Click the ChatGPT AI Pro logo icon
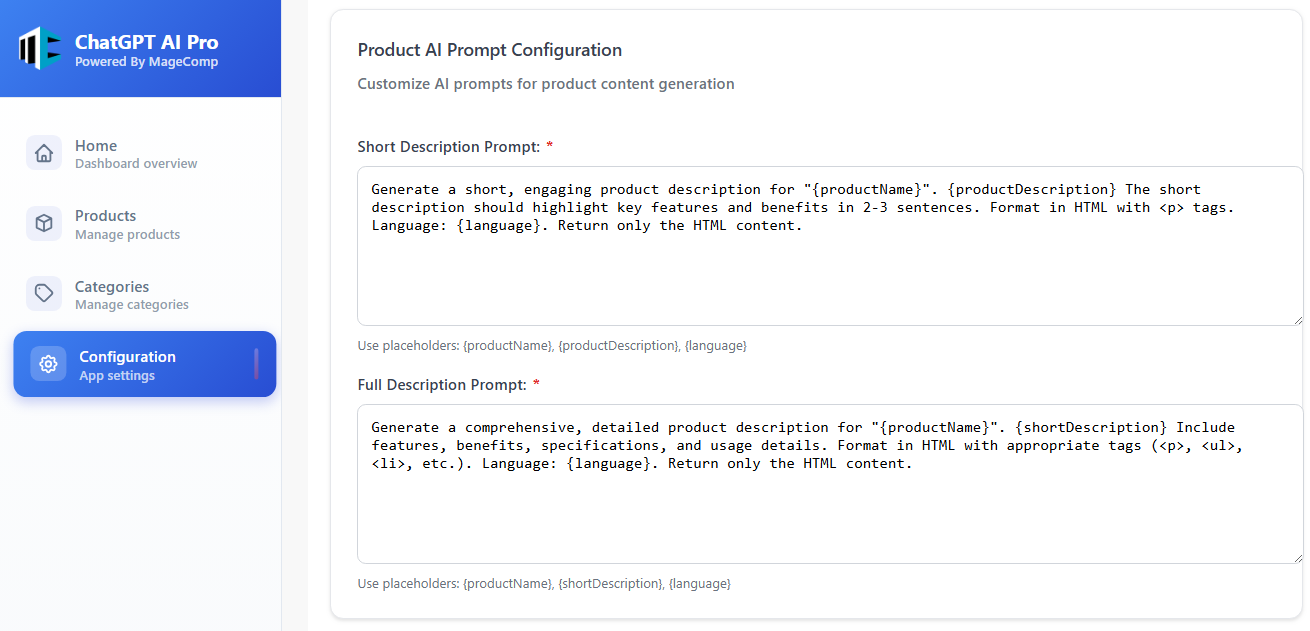The height and width of the screenshot is (631, 1310). [40, 48]
